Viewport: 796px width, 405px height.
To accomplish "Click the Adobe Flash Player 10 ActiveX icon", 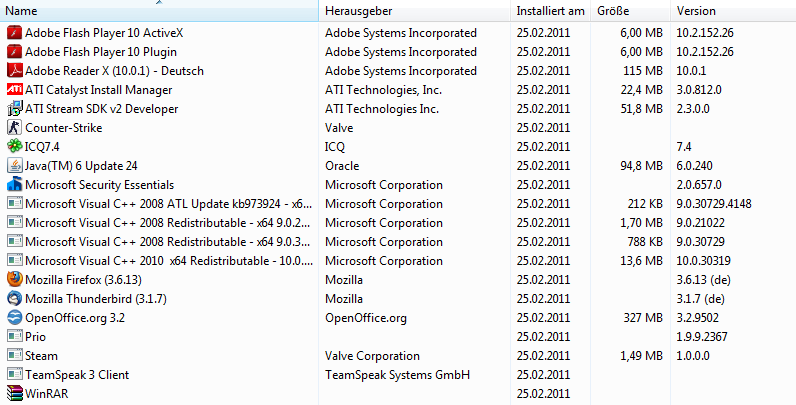I will pyautogui.click(x=15, y=33).
